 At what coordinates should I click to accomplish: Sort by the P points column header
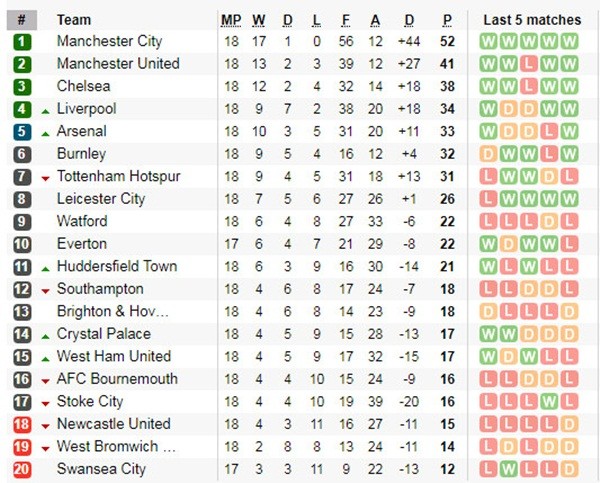pyautogui.click(x=448, y=20)
